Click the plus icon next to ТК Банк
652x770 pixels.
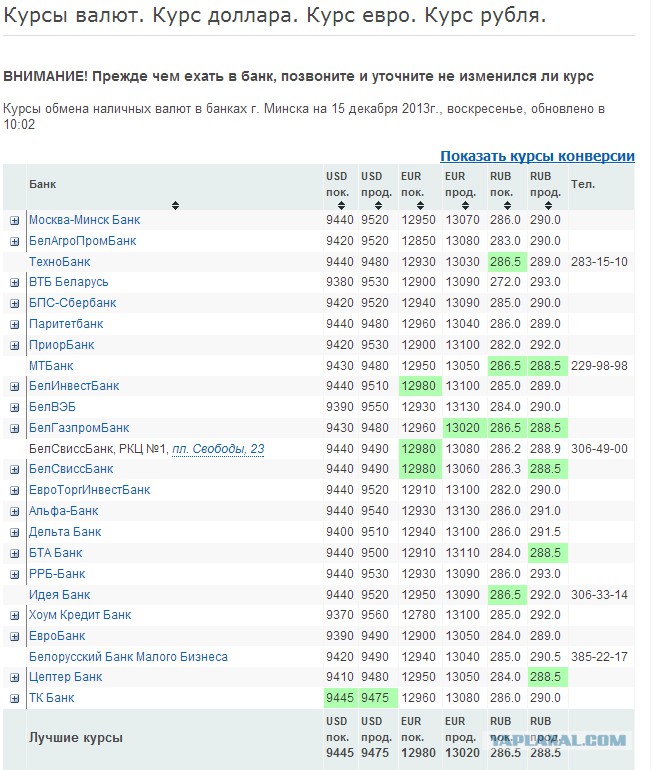[x=15, y=698]
